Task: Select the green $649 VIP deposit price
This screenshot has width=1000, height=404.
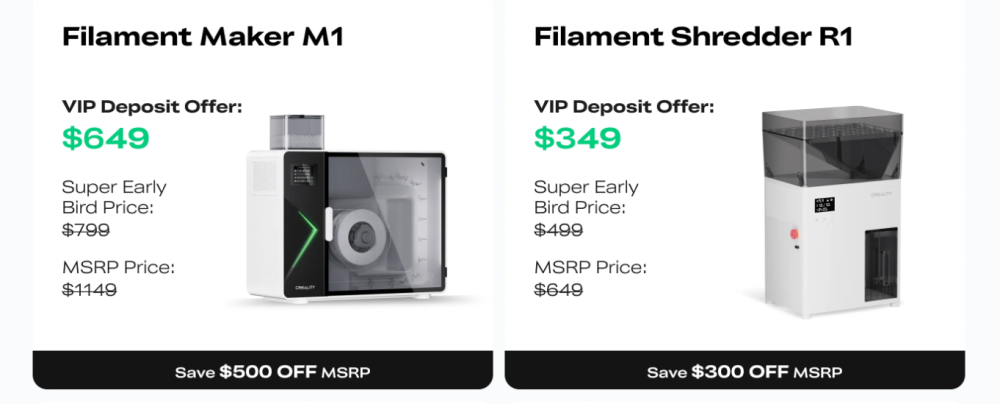Action: coord(105,138)
